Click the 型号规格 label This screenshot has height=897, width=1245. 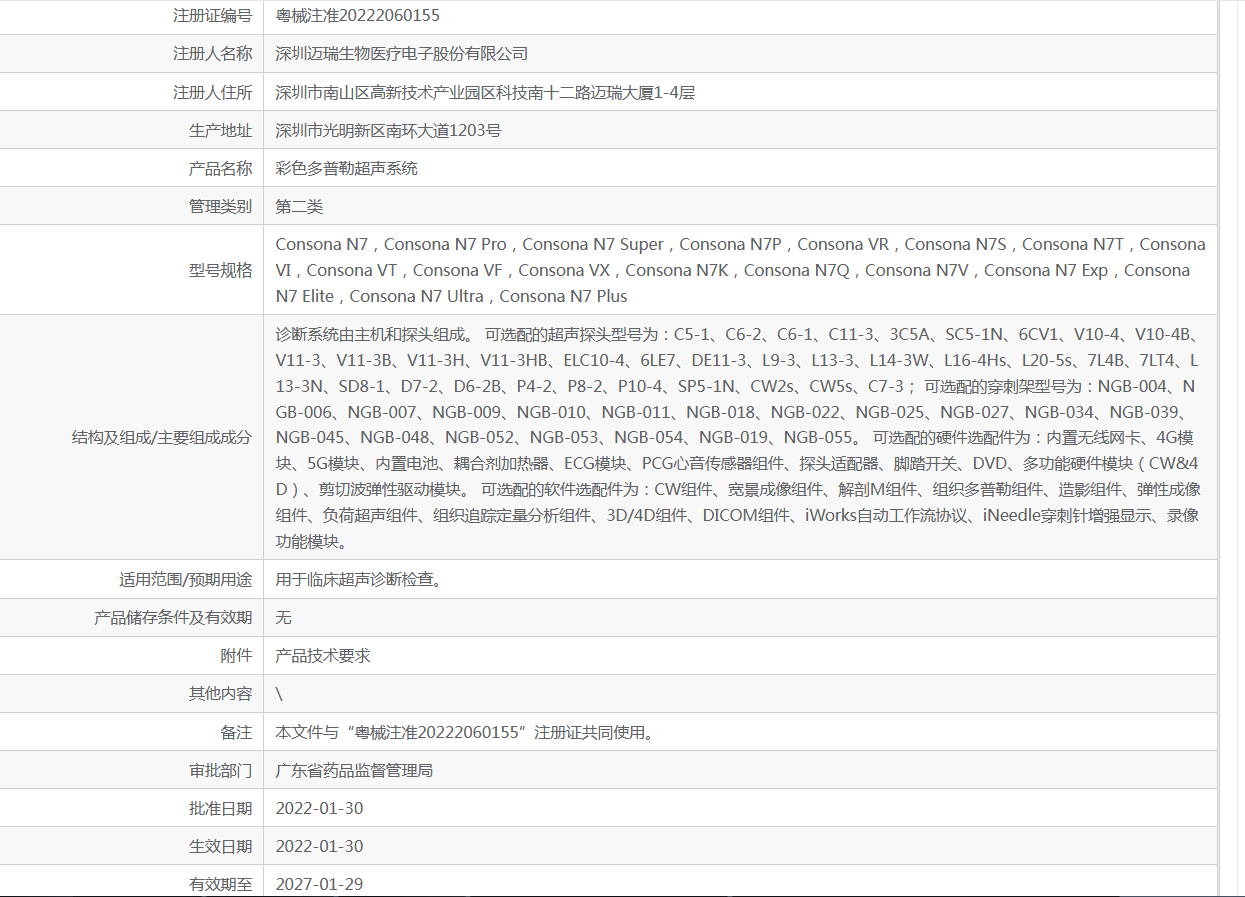click(x=220, y=270)
